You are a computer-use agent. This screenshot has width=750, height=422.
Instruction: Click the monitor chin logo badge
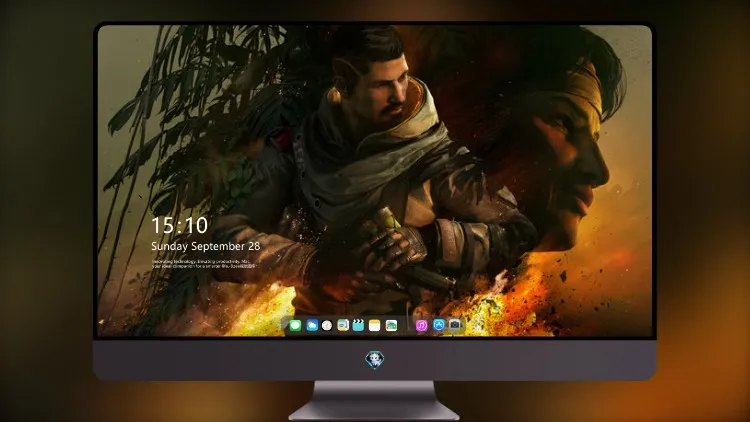click(375, 360)
